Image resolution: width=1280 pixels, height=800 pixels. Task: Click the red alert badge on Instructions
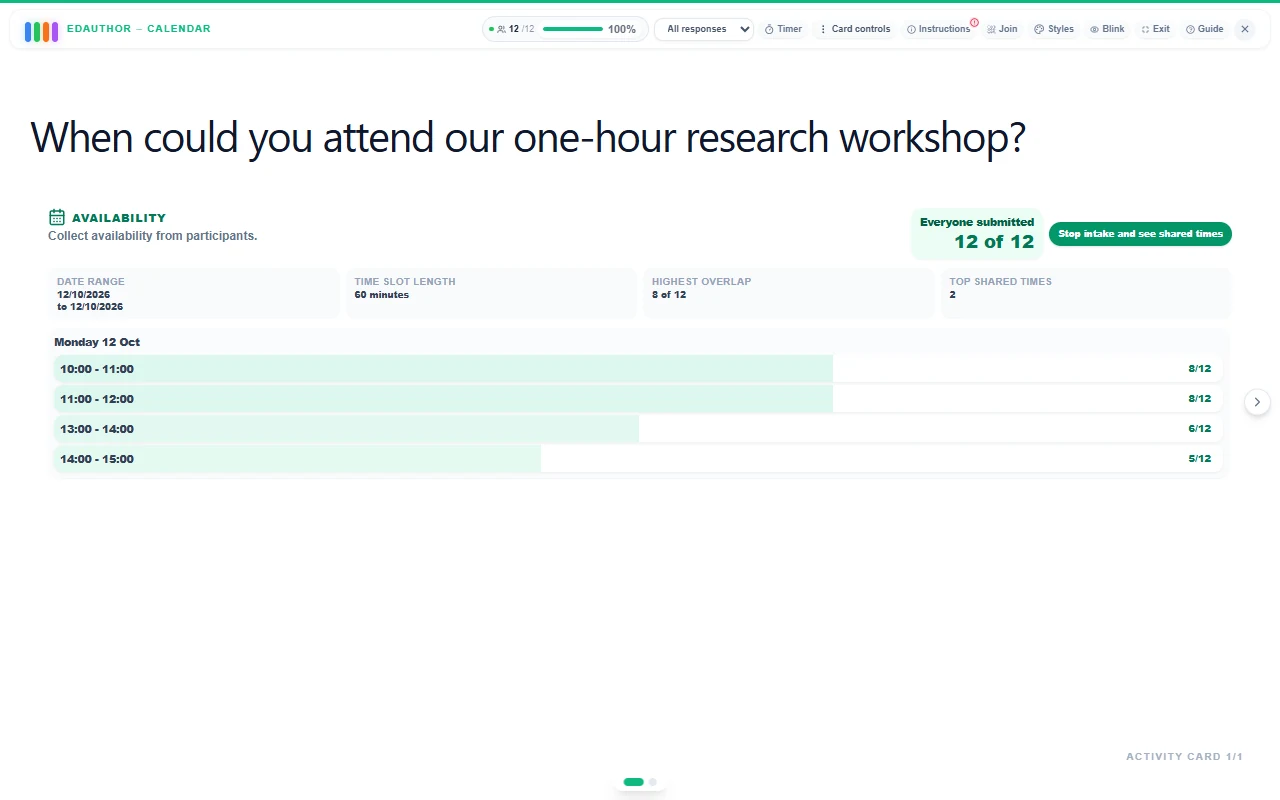[x=974, y=22]
